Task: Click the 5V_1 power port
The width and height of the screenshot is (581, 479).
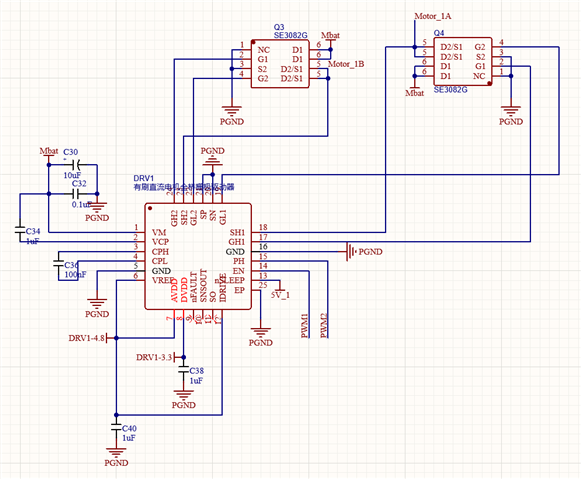Action: (280, 291)
